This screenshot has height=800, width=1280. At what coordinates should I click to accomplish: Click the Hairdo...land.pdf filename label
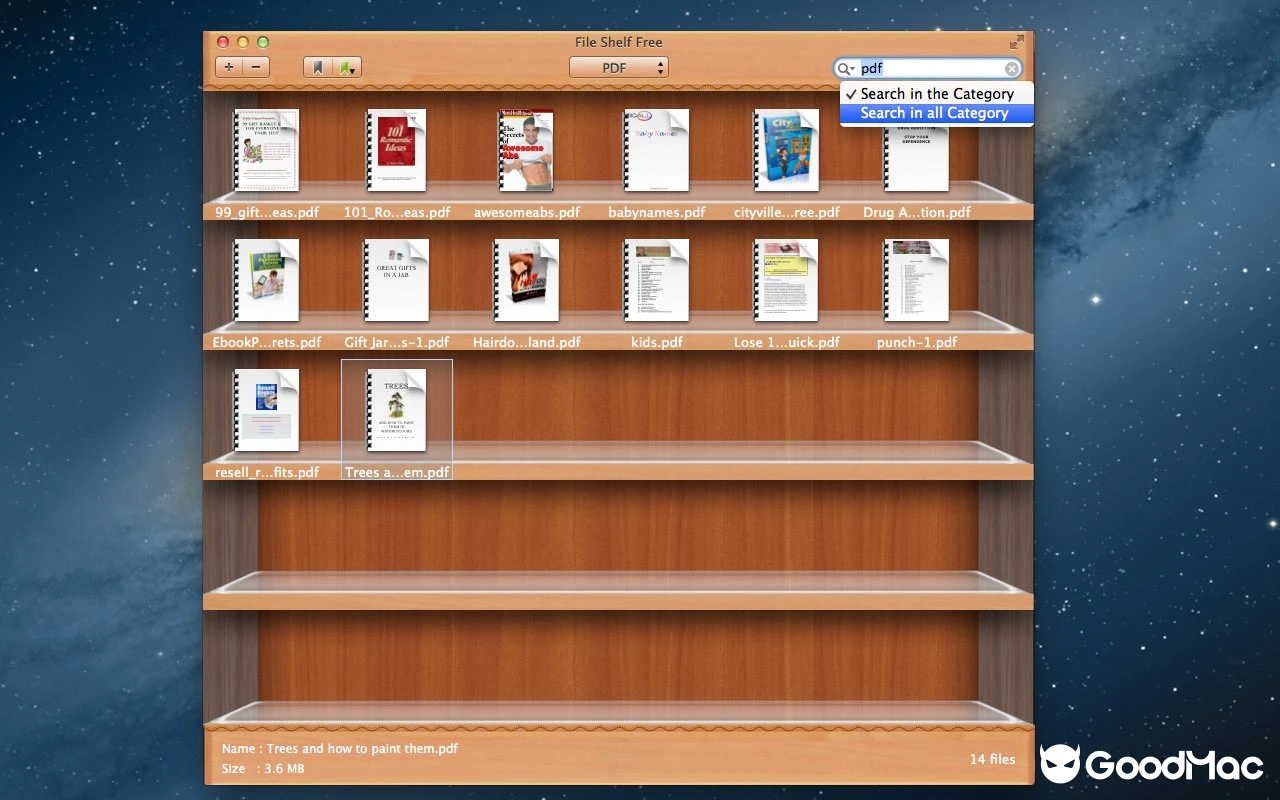click(x=527, y=342)
